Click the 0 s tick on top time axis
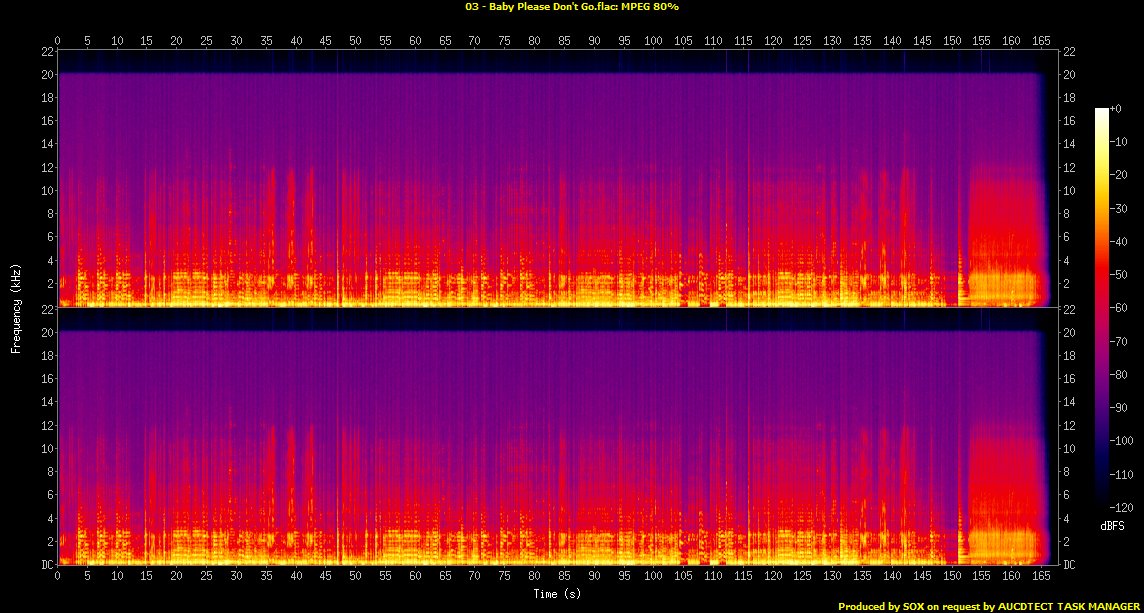 pyautogui.click(x=58, y=41)
